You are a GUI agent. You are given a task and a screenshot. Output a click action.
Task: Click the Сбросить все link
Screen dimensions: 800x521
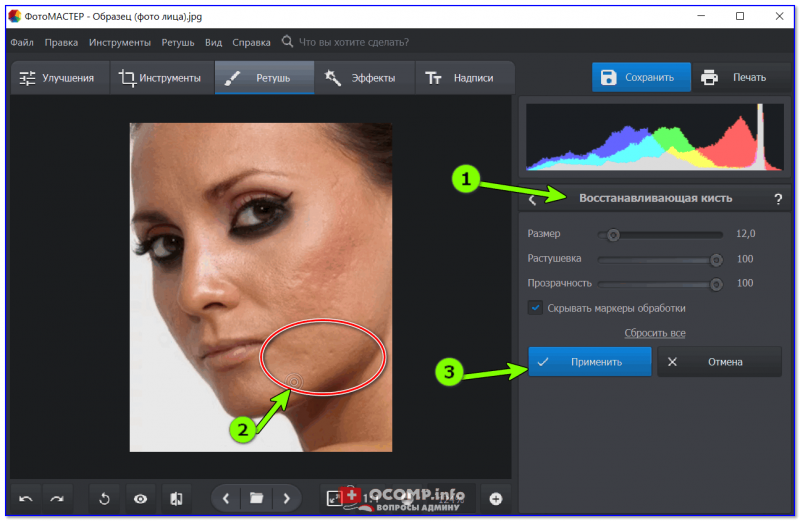tap(655, 333)
